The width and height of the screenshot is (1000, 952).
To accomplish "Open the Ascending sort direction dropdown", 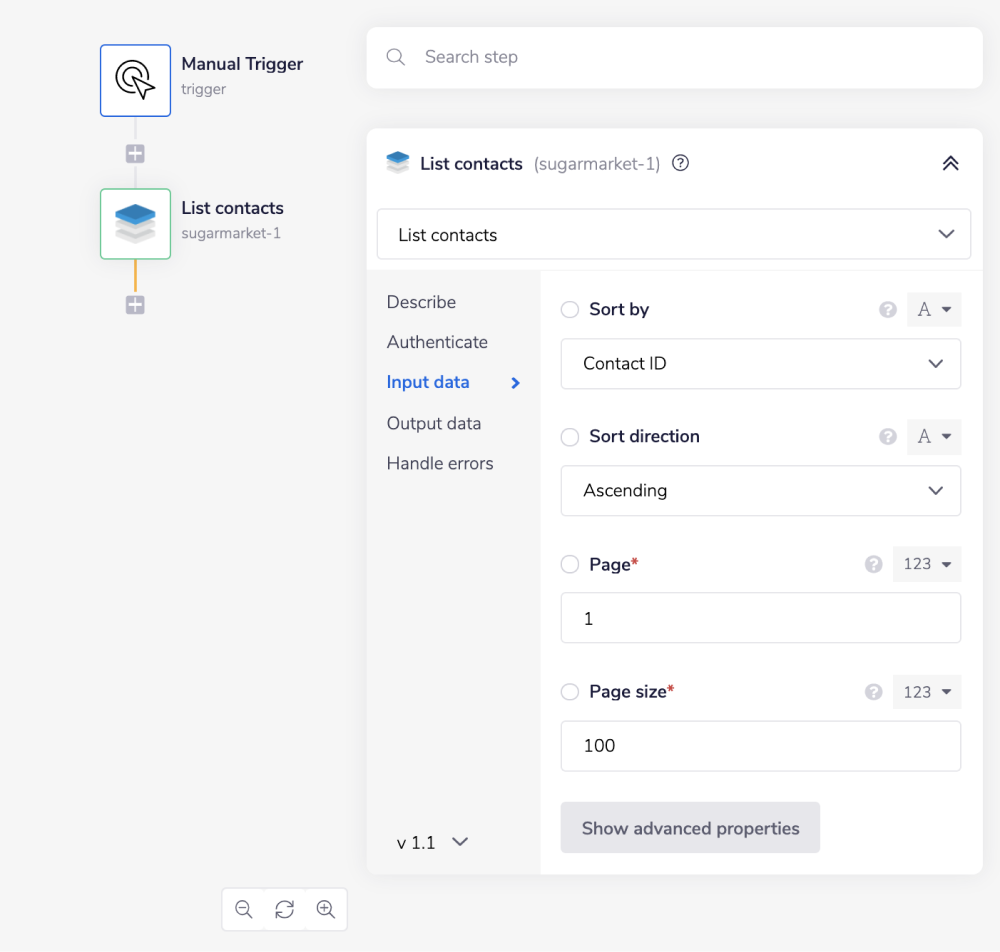I will tap(760, 491).
